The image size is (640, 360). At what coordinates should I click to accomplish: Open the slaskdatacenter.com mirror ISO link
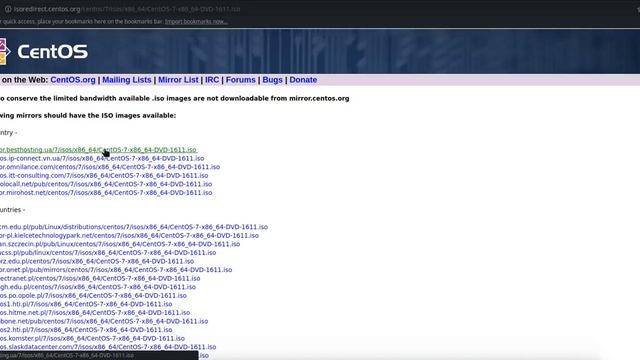point(108,347)
